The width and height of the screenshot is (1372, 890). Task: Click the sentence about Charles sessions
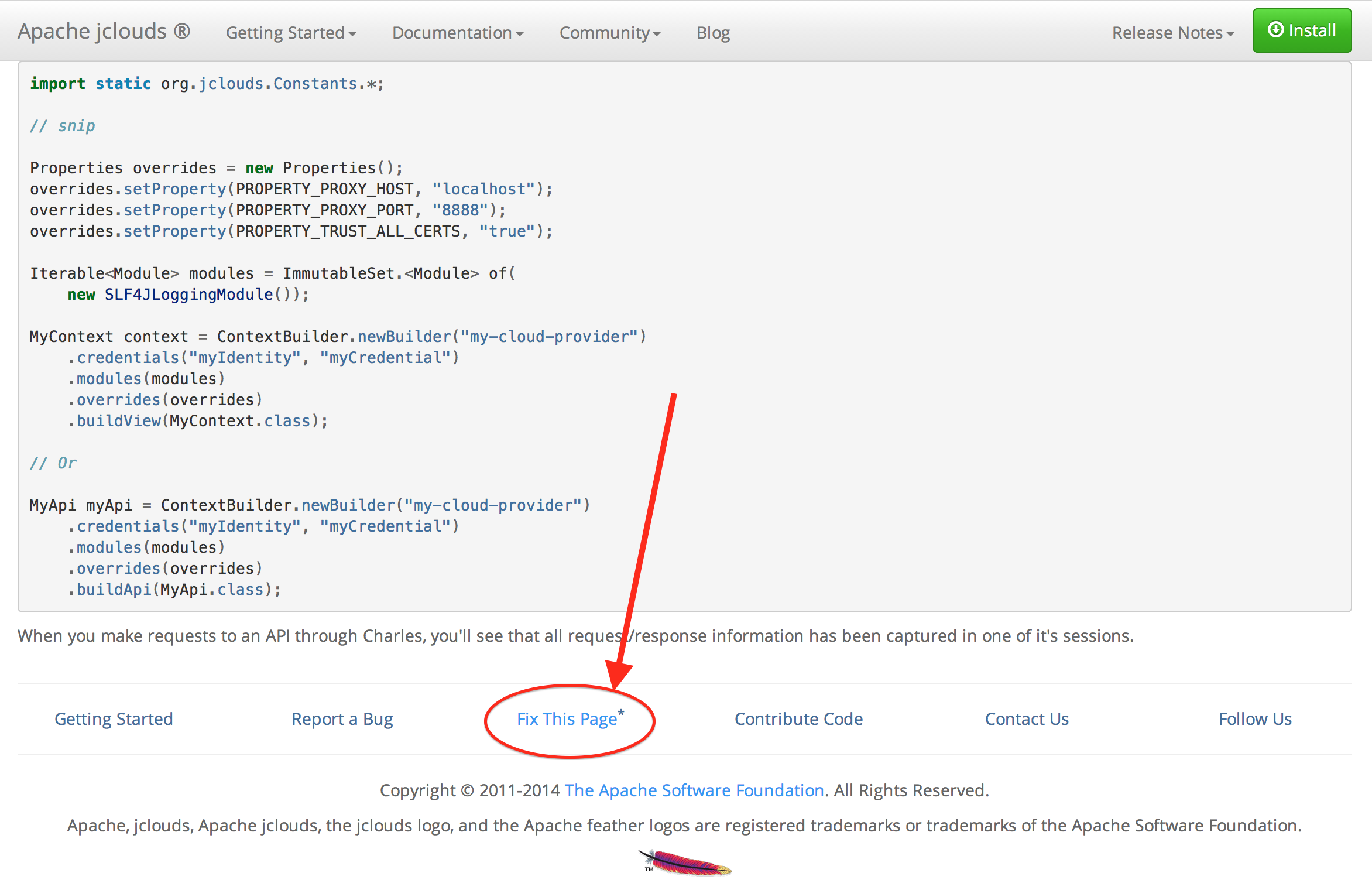[x=575, y=636]
